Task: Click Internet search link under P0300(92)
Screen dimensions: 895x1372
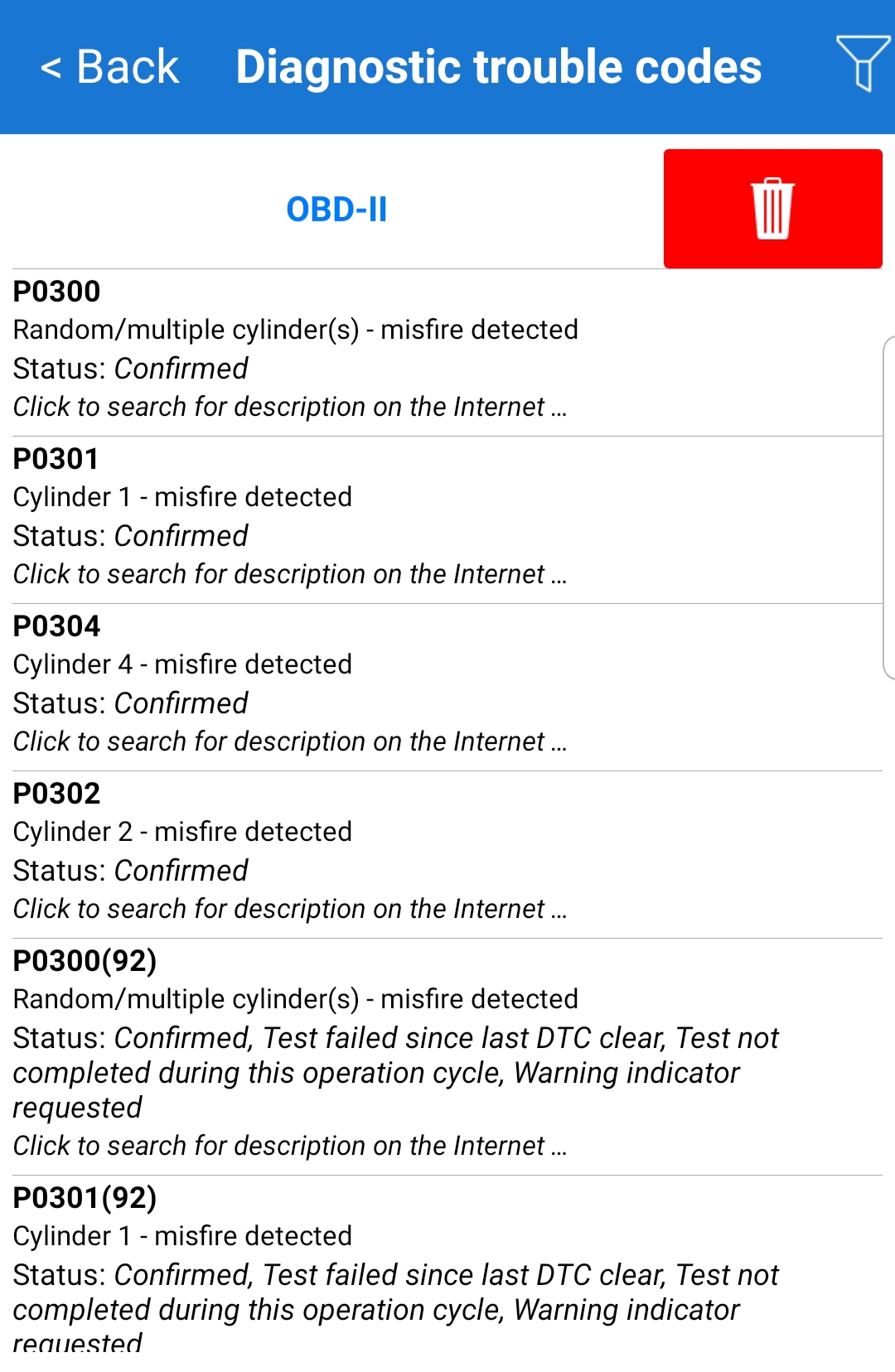Action: [290, 1146]
